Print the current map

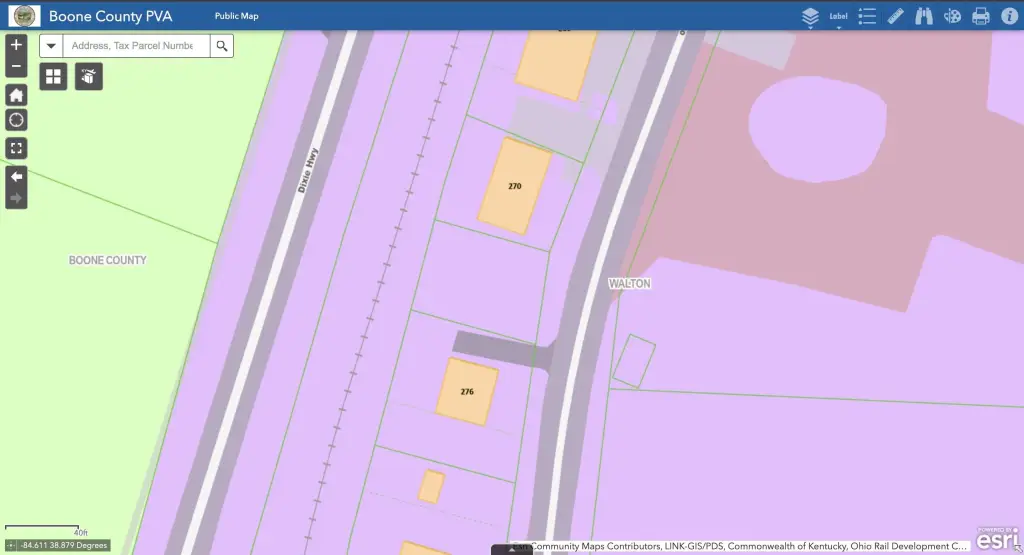click(981, 16)
